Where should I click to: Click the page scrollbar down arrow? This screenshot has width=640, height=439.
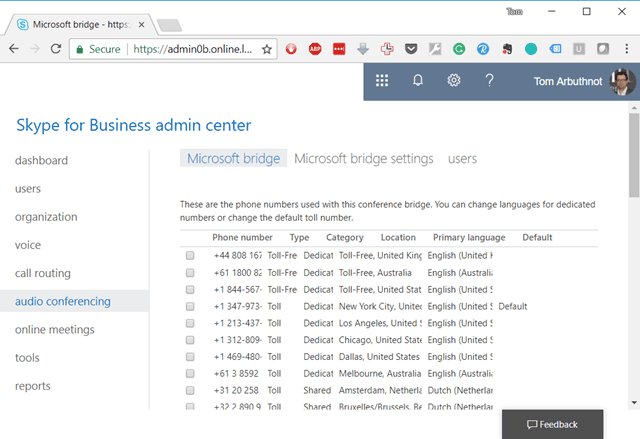pyautogui.click(x=634, y=403)
